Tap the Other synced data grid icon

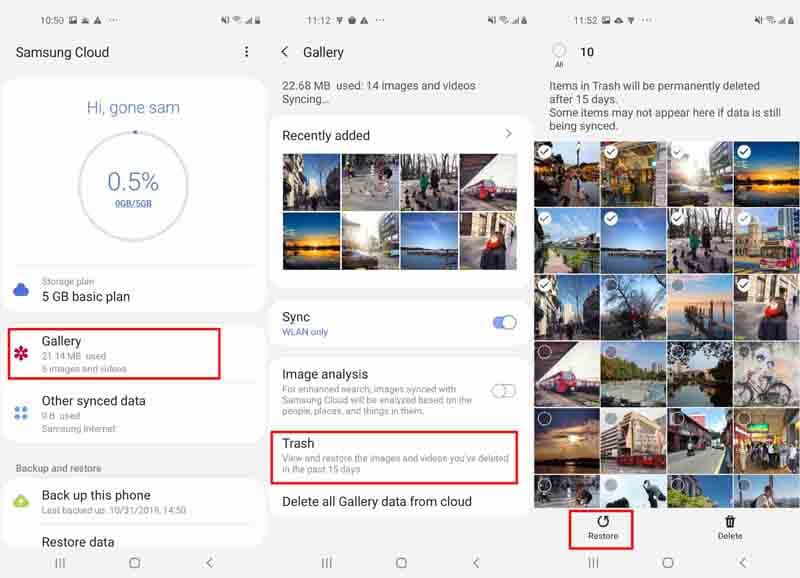point(22,413)
